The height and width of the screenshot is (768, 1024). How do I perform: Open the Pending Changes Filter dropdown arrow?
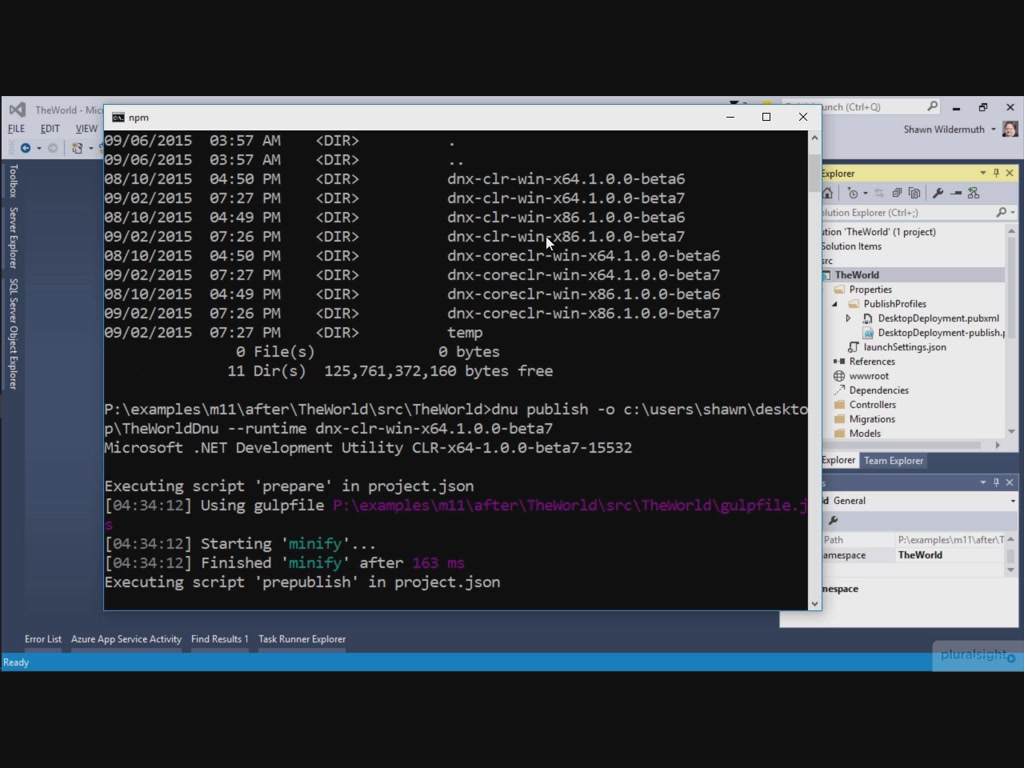click(x=865, y=193)
